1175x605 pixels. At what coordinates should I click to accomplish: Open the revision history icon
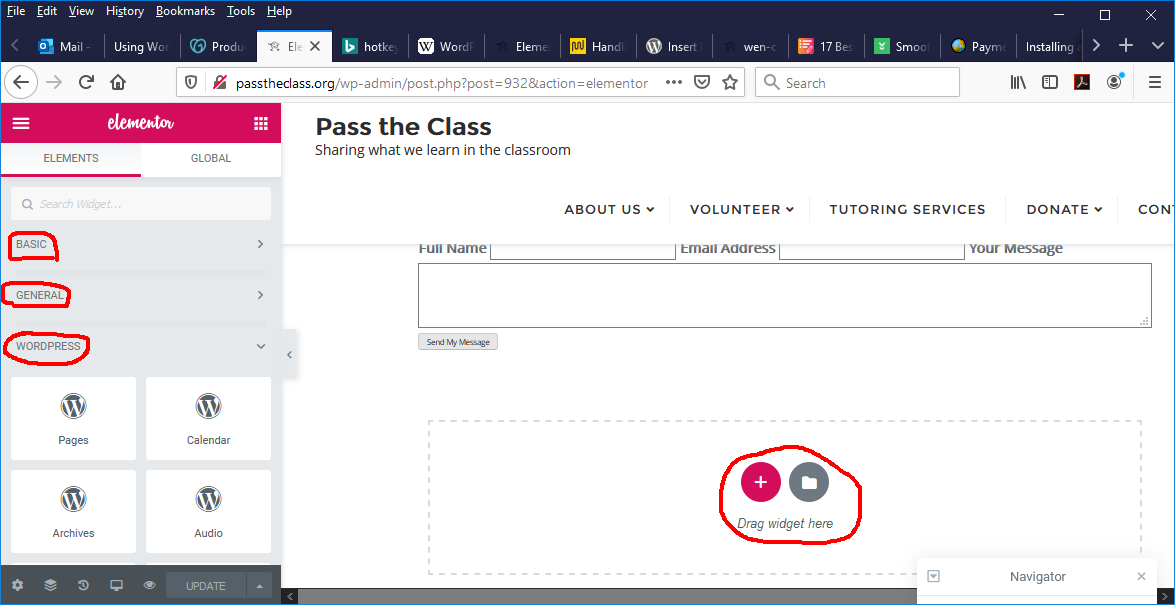[83, 586]
